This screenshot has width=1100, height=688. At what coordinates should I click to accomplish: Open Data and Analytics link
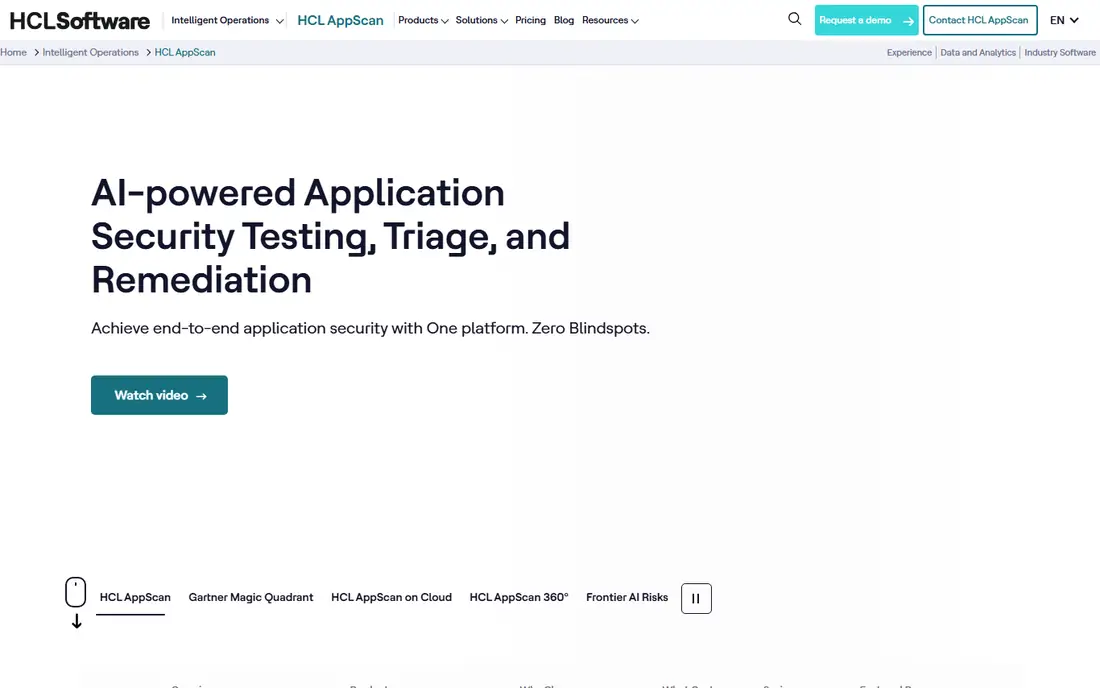coord(977,53)
